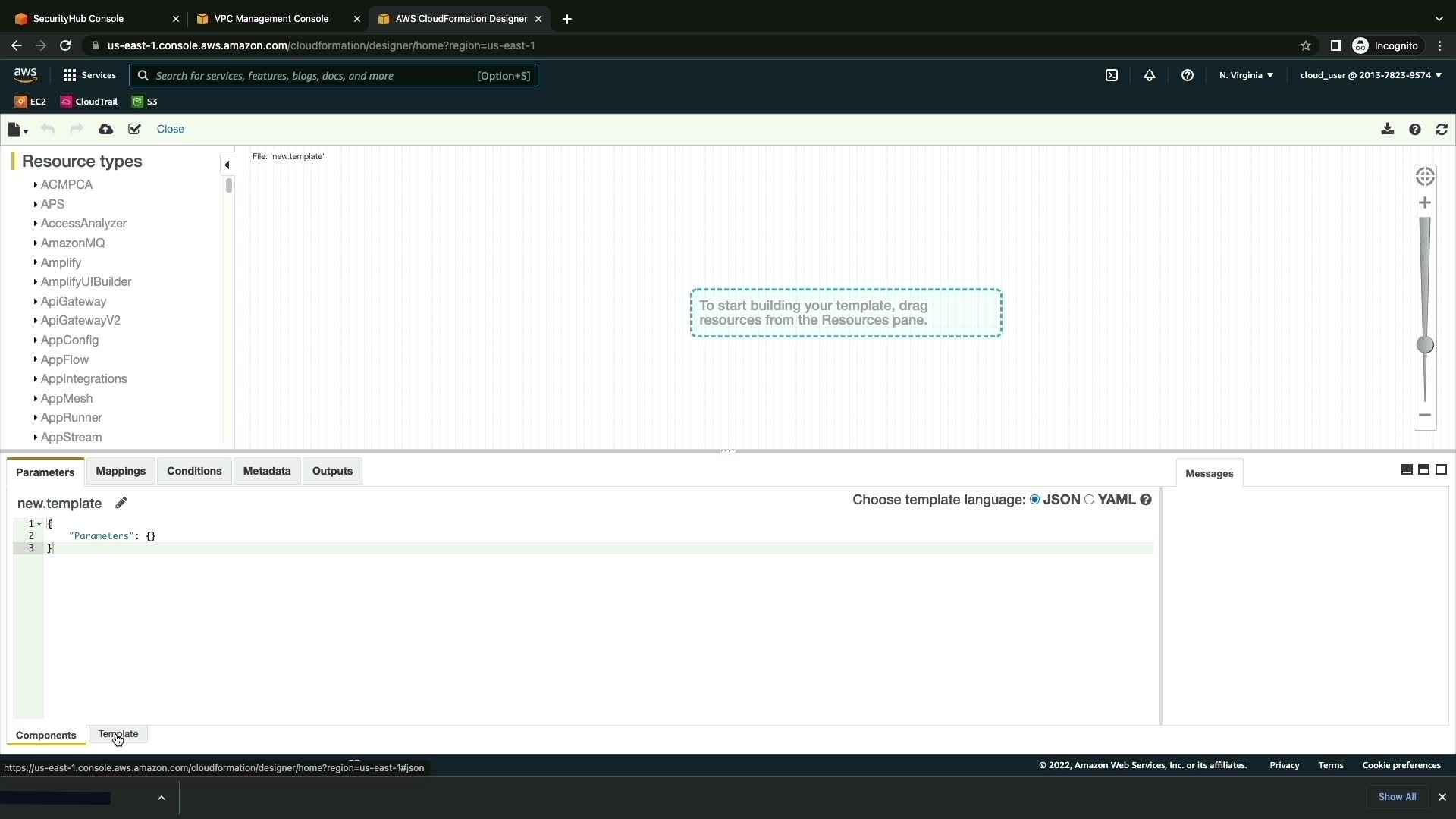
Task: Click the canvas zoom slider handle
Action: [x=1425, y=345]
